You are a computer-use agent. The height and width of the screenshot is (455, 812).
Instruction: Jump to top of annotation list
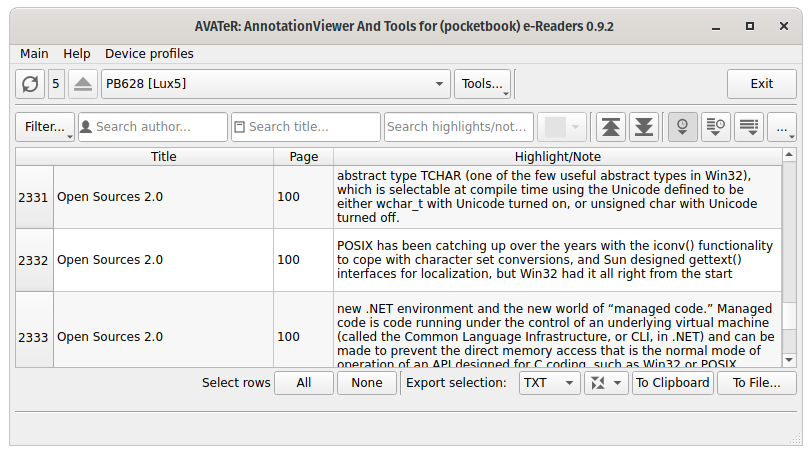(x=610, y=127)
